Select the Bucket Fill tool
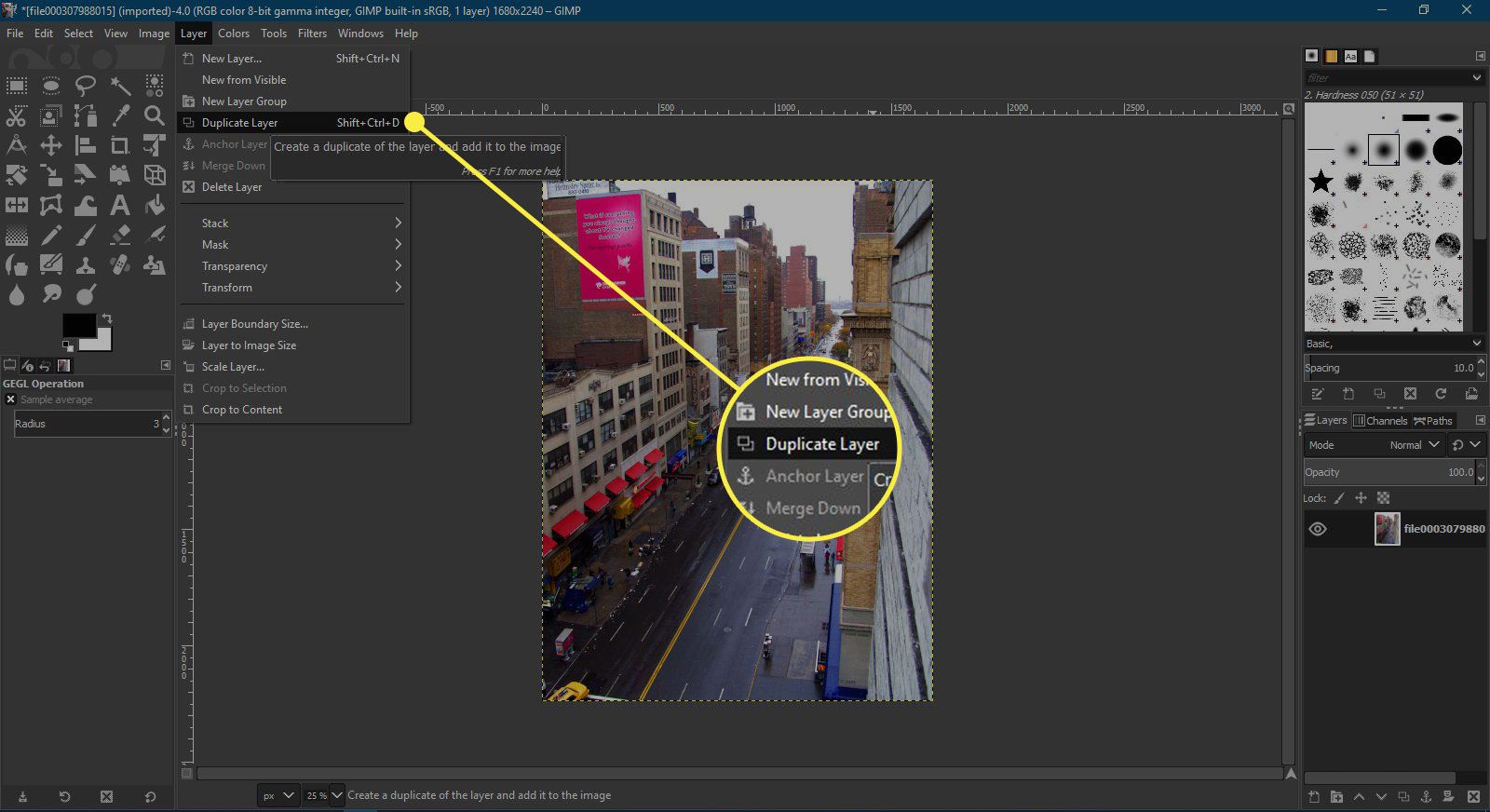 coord(155,205)
